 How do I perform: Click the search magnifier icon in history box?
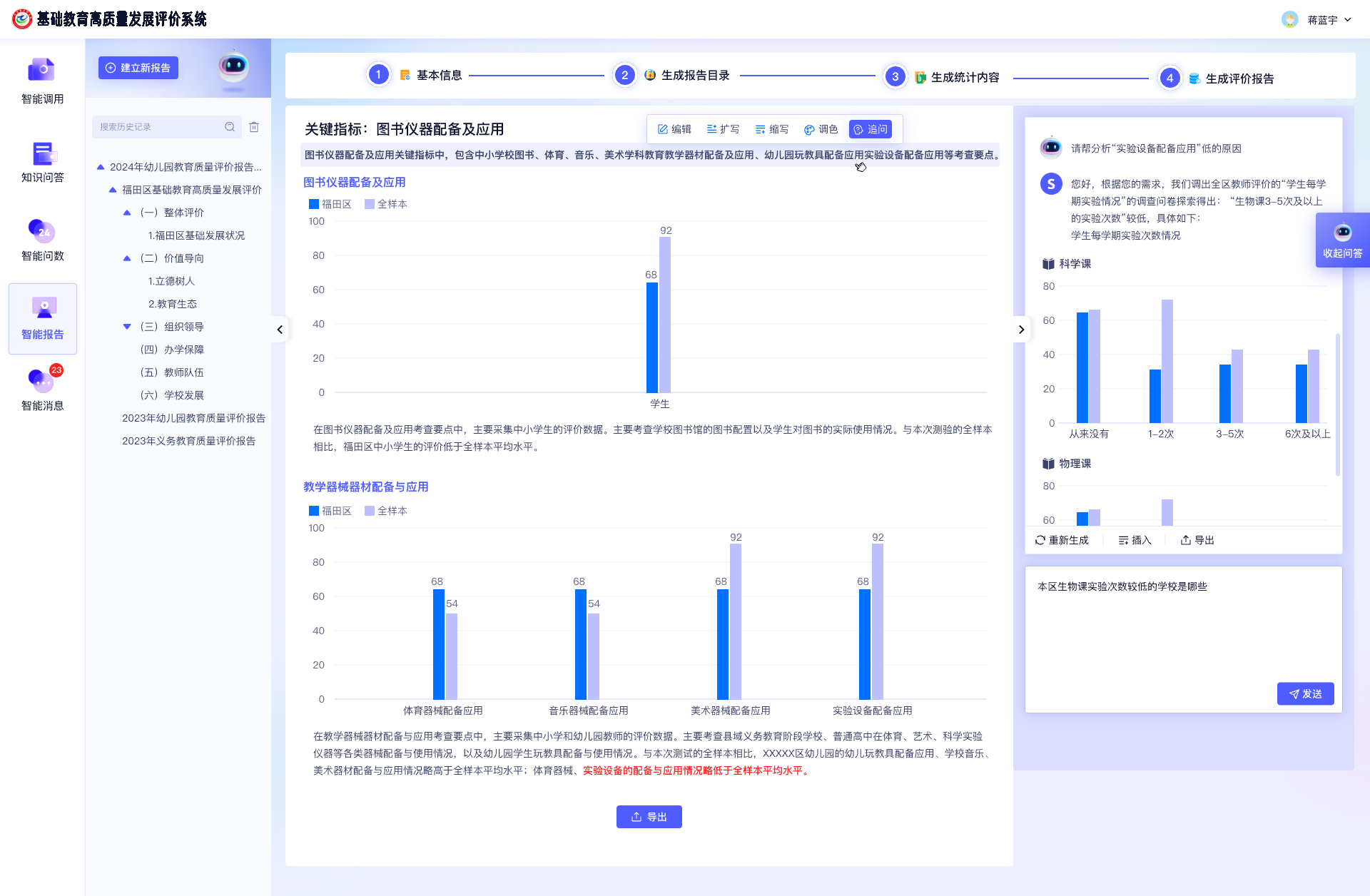pos(230,127)
